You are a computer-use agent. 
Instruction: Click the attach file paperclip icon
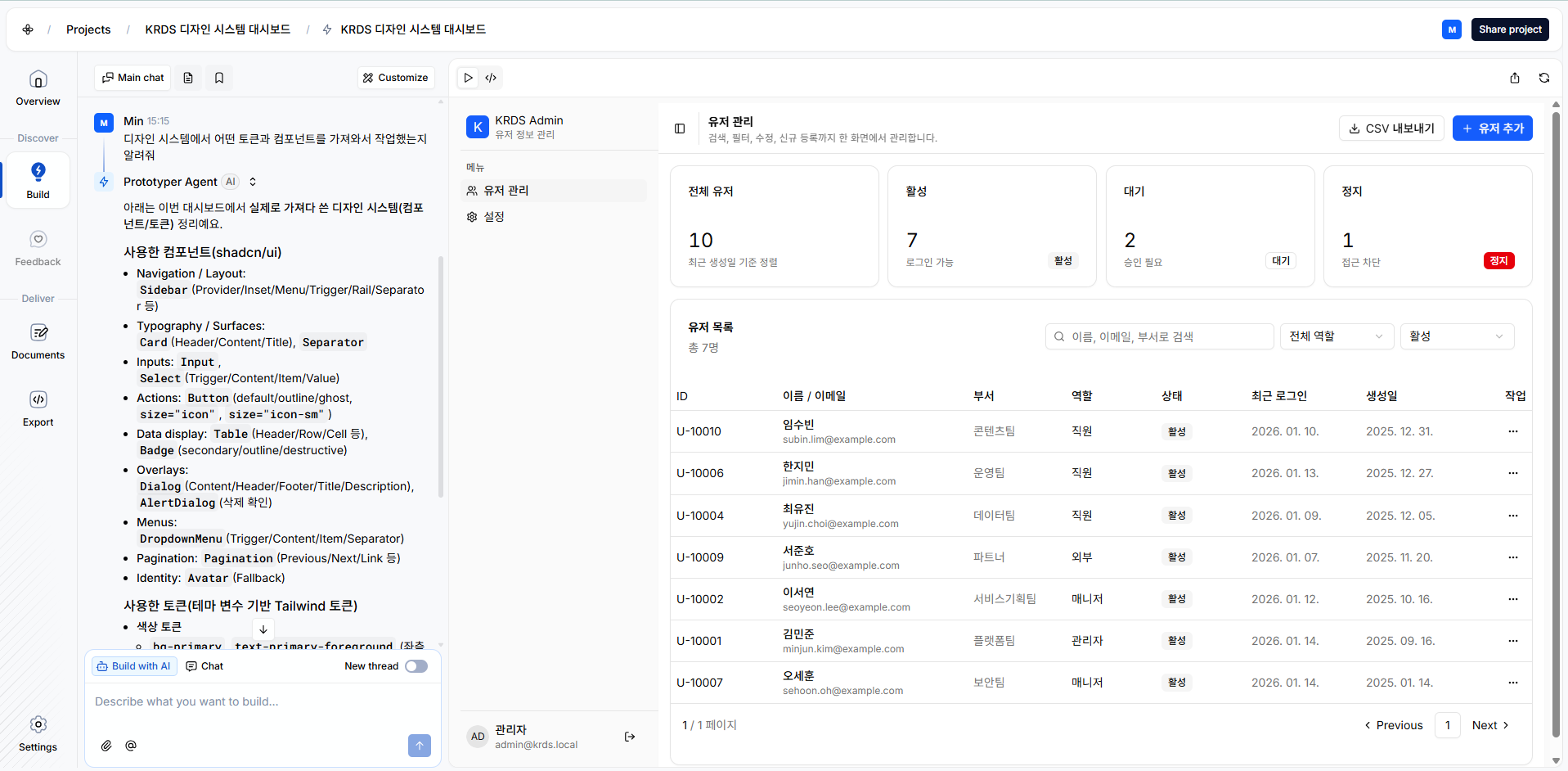(x=106, y=746)
